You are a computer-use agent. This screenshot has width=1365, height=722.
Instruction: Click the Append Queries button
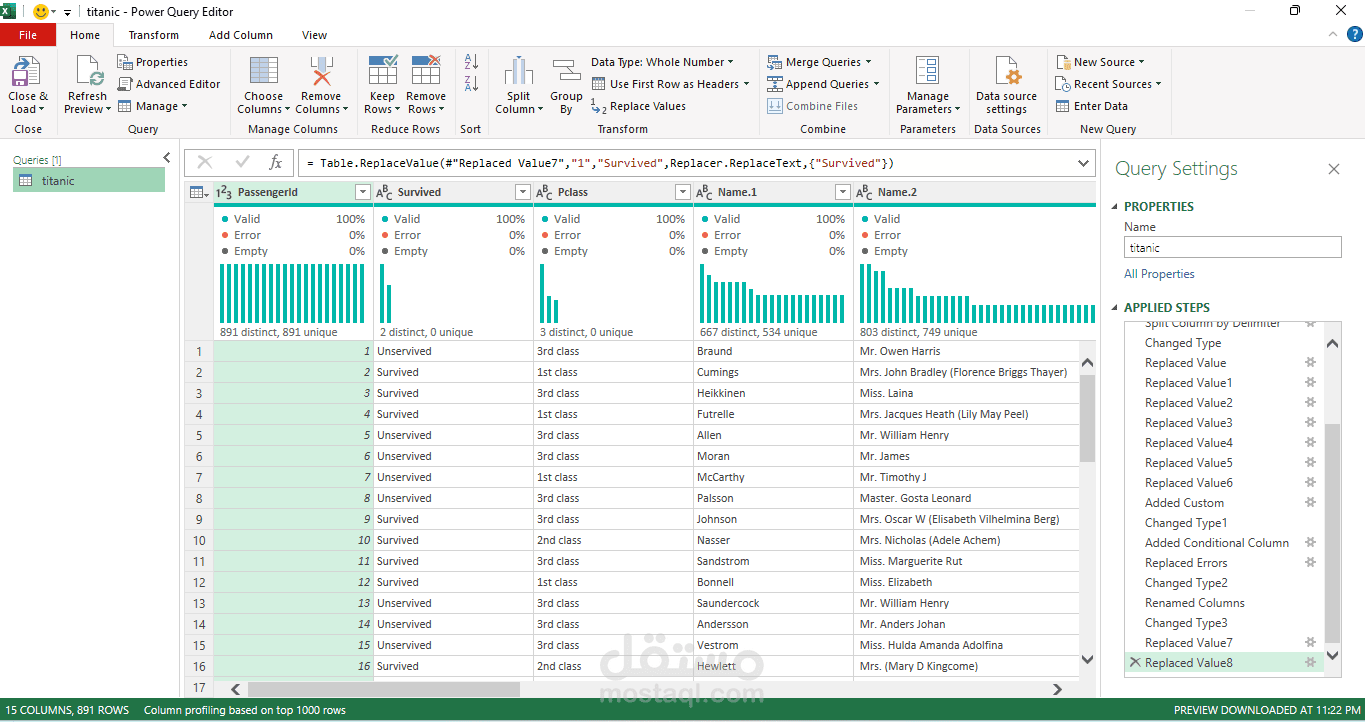pos(823,84)
